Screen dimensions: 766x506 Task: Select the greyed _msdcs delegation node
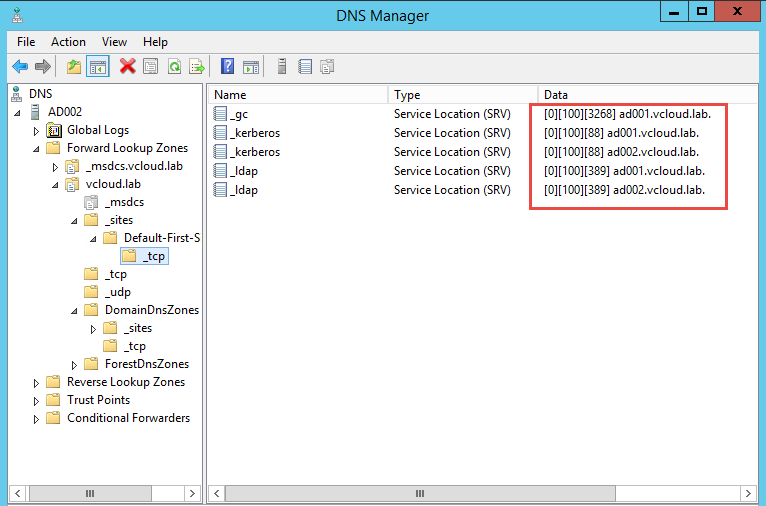click(125, 202)
